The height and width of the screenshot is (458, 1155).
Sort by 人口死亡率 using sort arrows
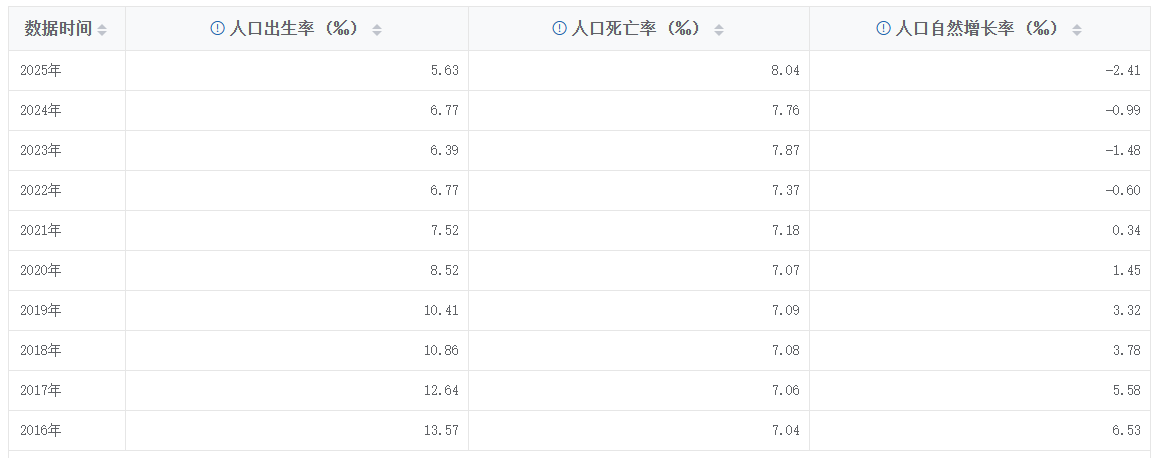(x=719, y=29)
